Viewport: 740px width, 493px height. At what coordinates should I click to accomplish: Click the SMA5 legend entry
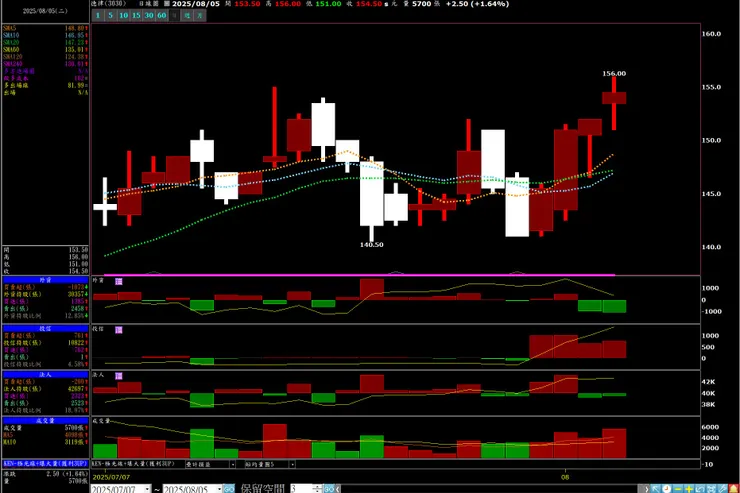click(x=45, y=28)
